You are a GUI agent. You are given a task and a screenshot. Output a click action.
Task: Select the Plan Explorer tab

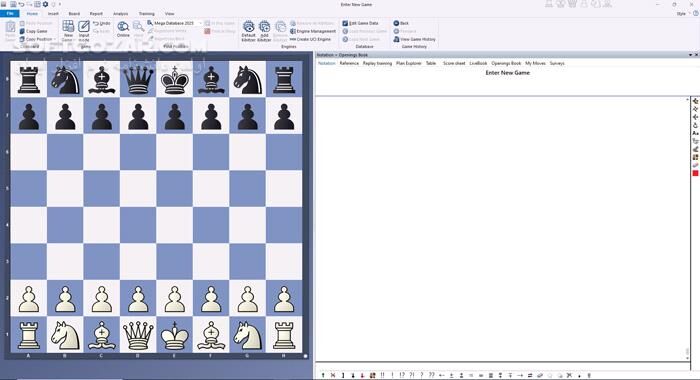(408, 63)
